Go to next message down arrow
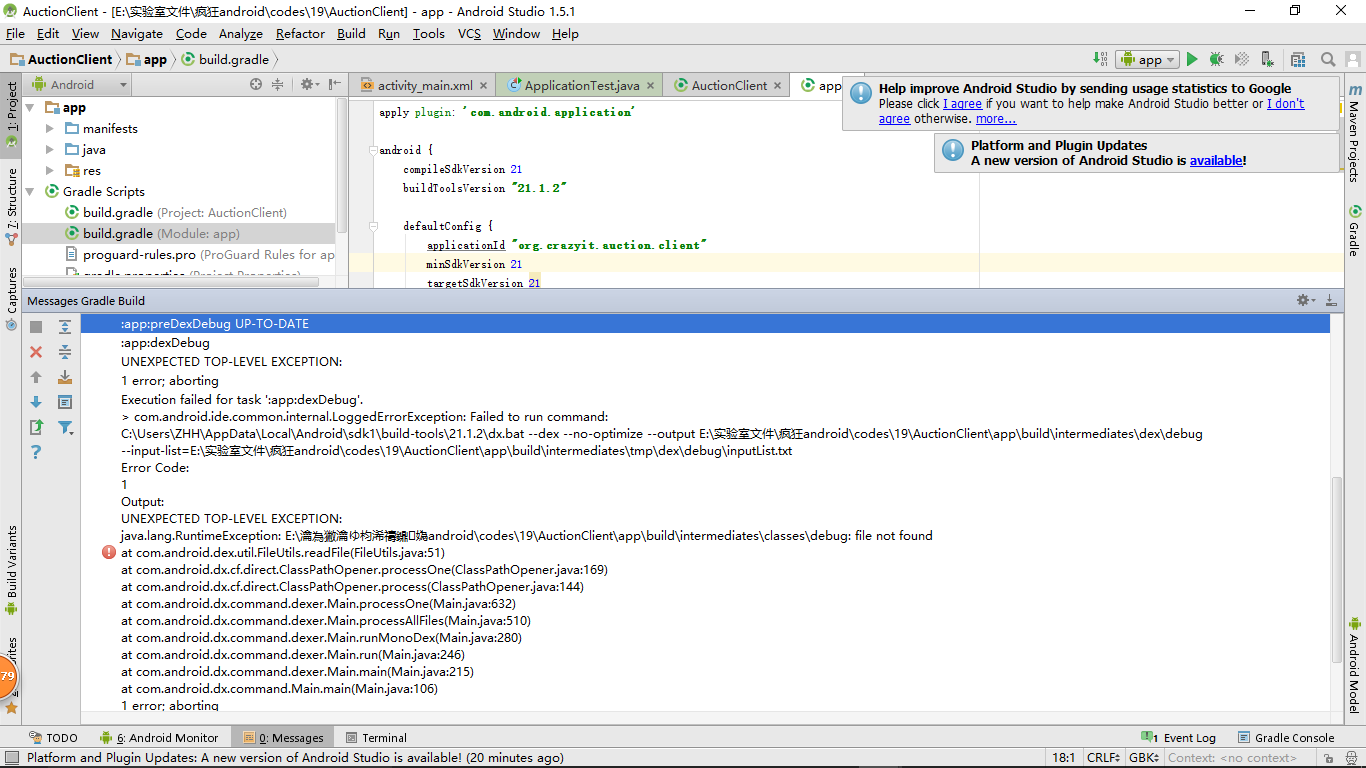 pos(36,402)
